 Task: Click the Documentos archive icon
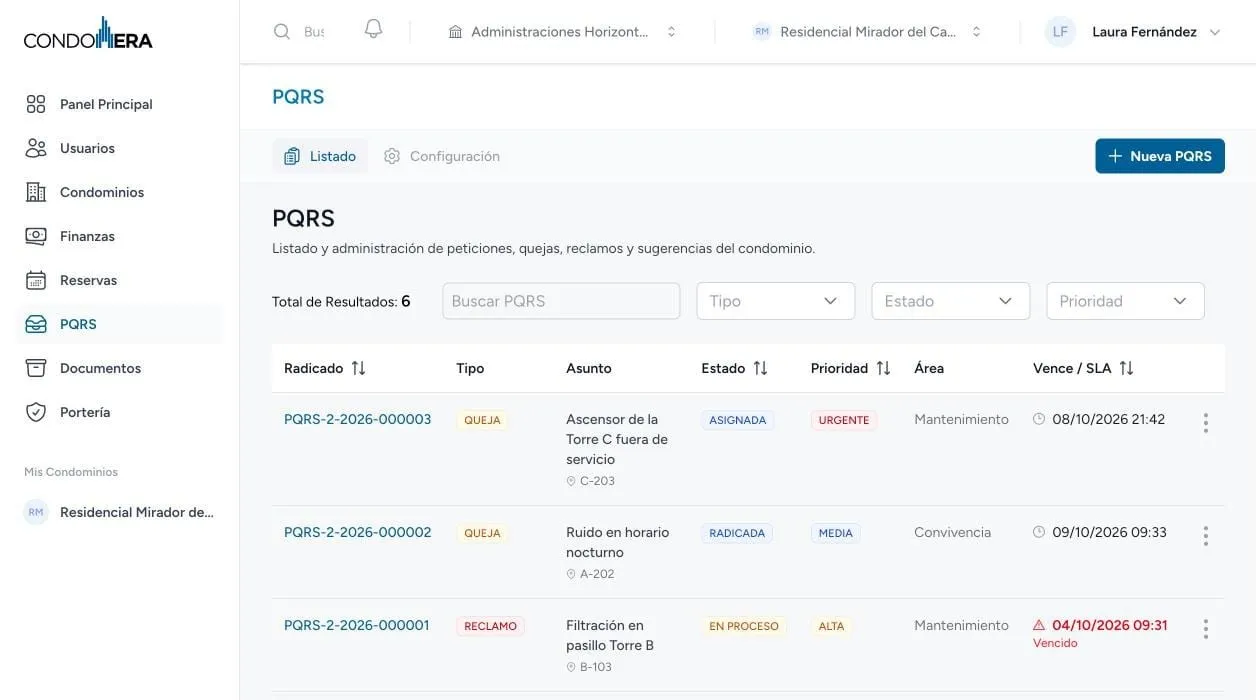pos(36,368)
